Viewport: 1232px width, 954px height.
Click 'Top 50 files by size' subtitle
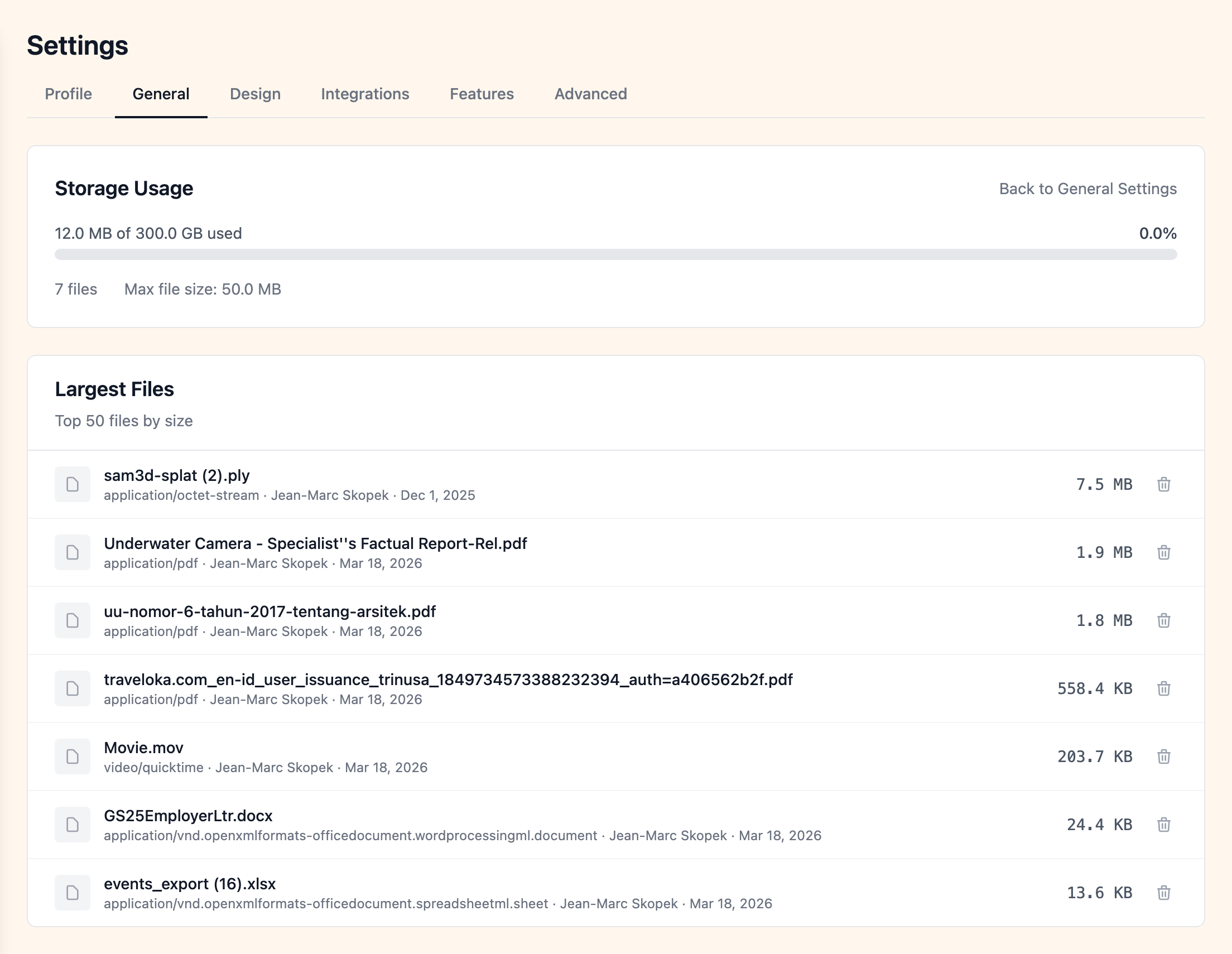point(123,421)
